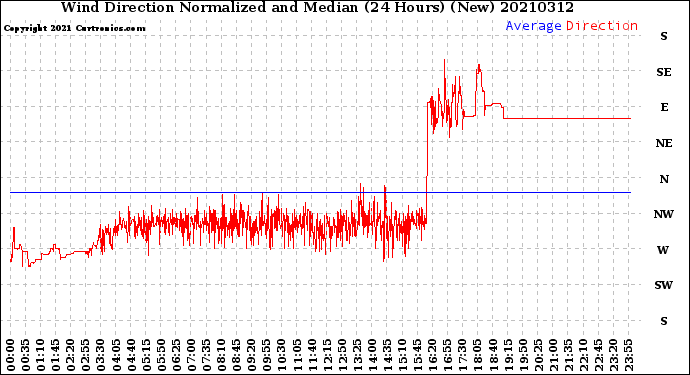Image resolution: width=690 pixels, height=375 pixels.
Task: Pick the "03:30" time label
Action: (101, 355)
